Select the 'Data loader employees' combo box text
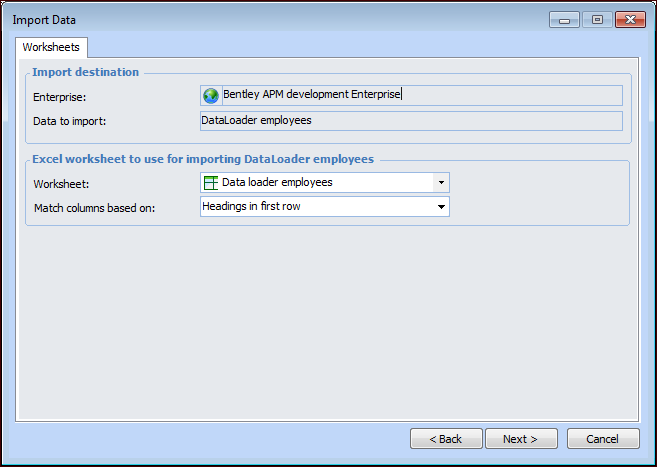The image size is (657, 467). pos(277,183)
